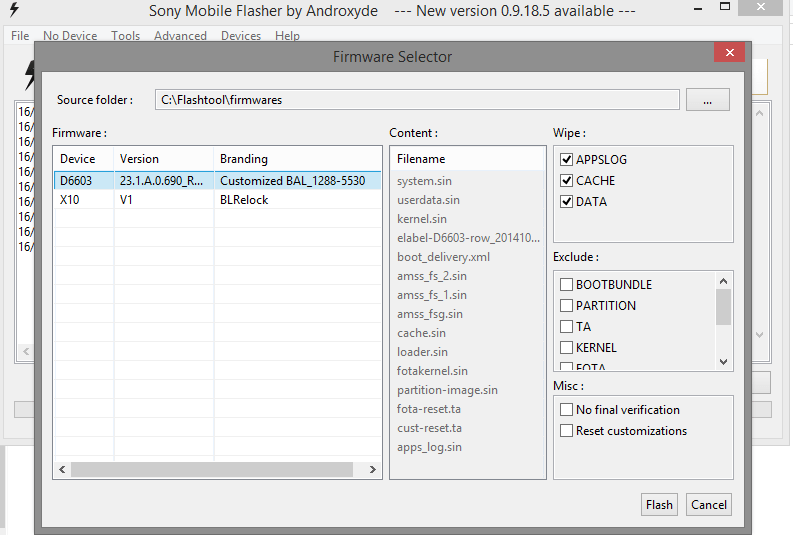Minimize the Flashtool main window
Image resolution: width=793 pixels, height=535 pixels.
click(x=698, y=8)
